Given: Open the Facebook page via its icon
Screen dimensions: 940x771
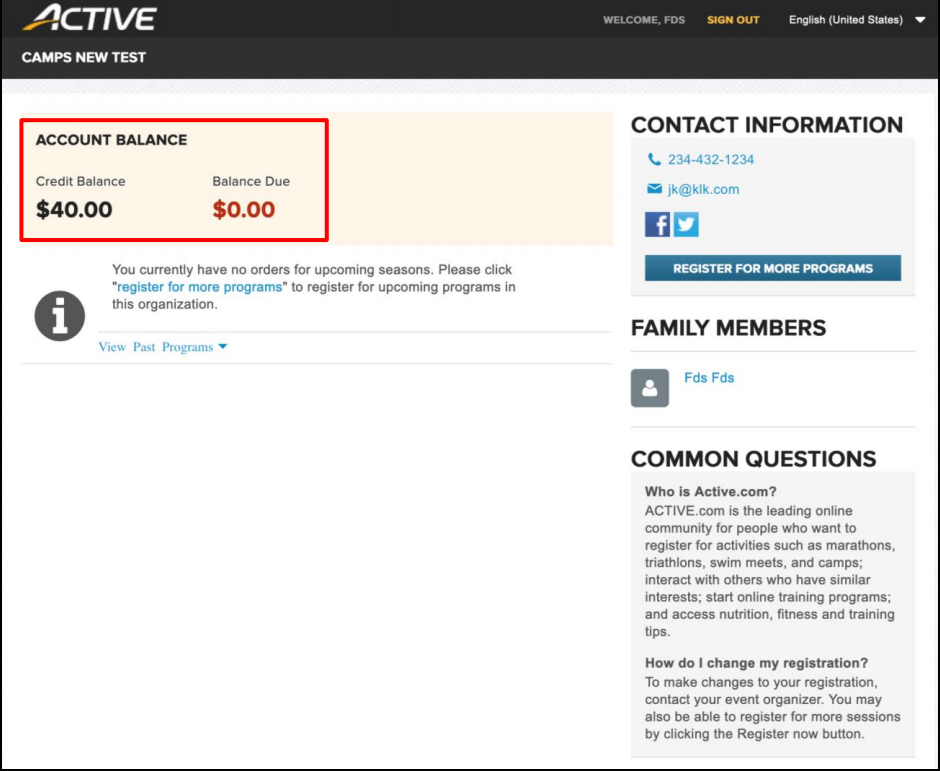Looking at the screenshot, I should (657, 224).
